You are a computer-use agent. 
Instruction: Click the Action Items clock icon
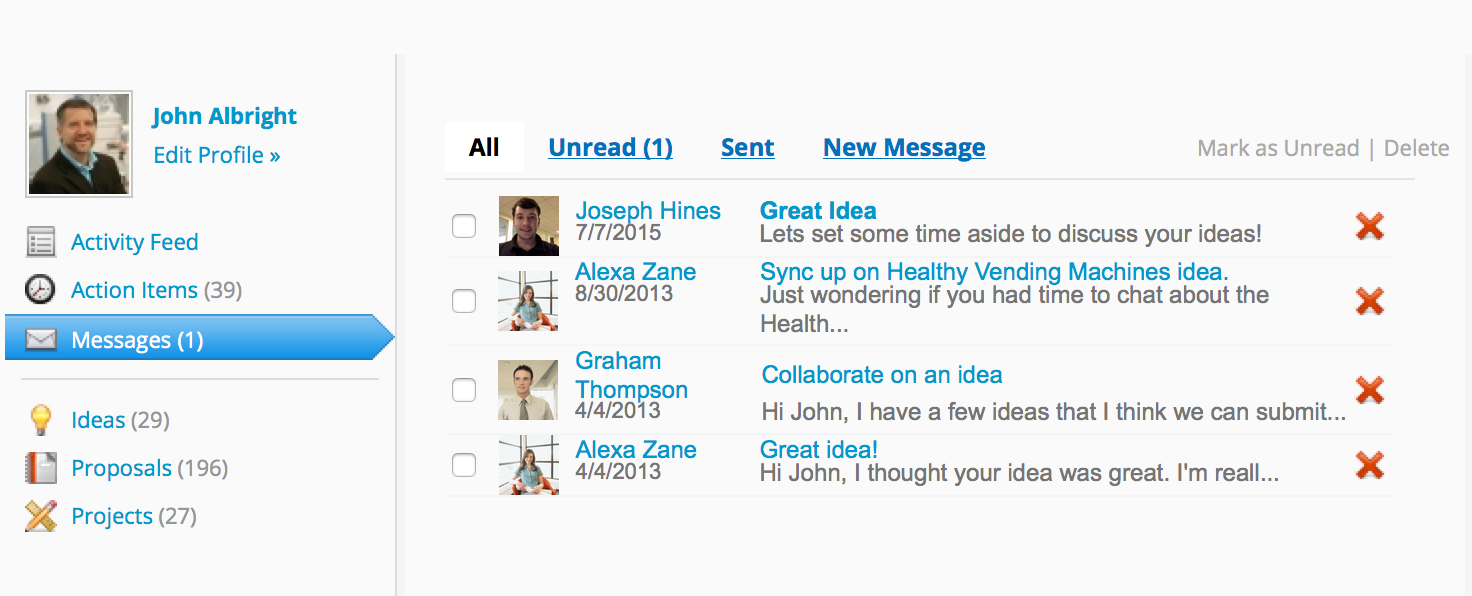40,290
